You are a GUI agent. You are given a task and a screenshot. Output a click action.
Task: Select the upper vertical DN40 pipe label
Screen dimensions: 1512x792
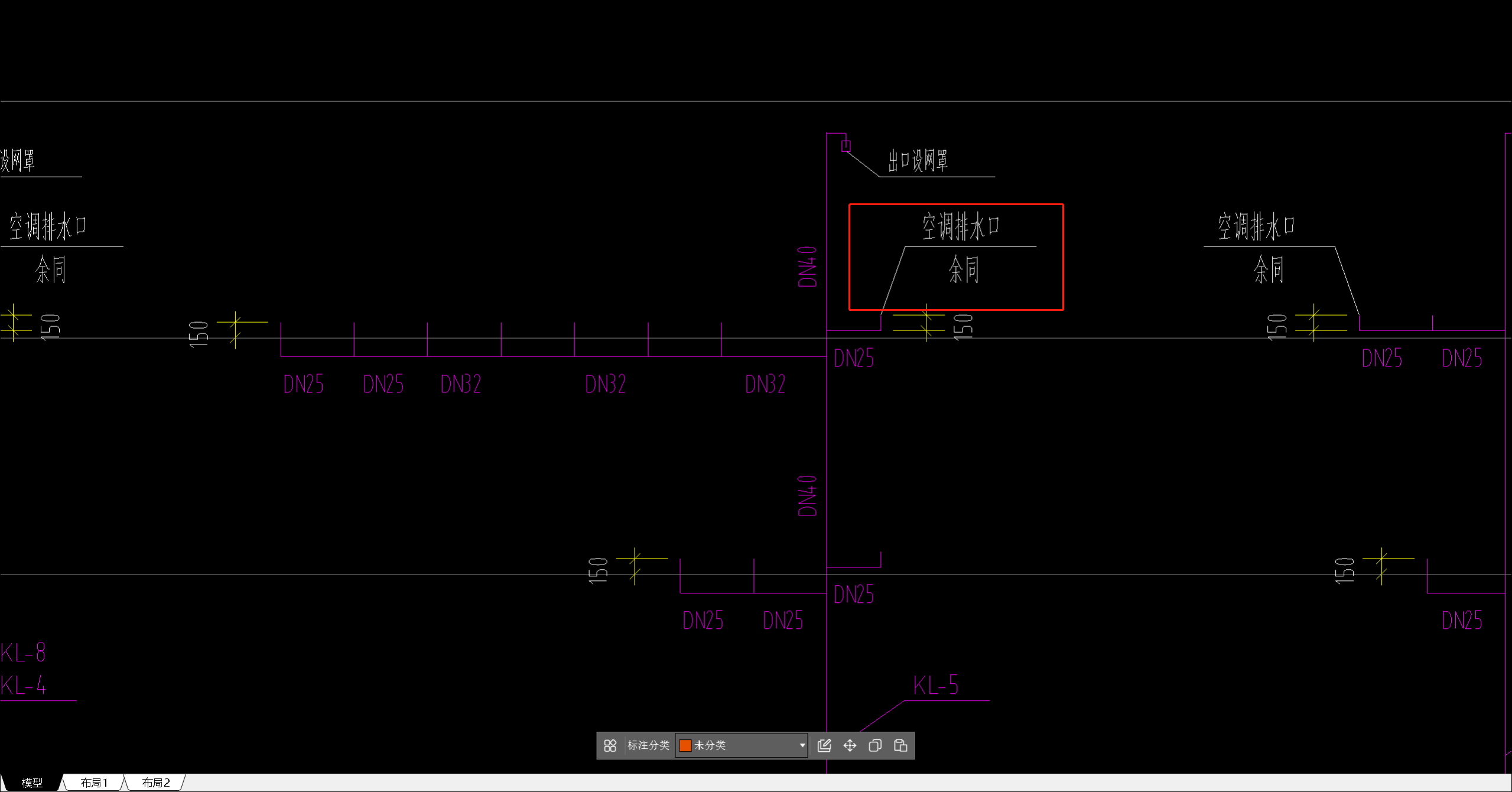tap(808, 267)
